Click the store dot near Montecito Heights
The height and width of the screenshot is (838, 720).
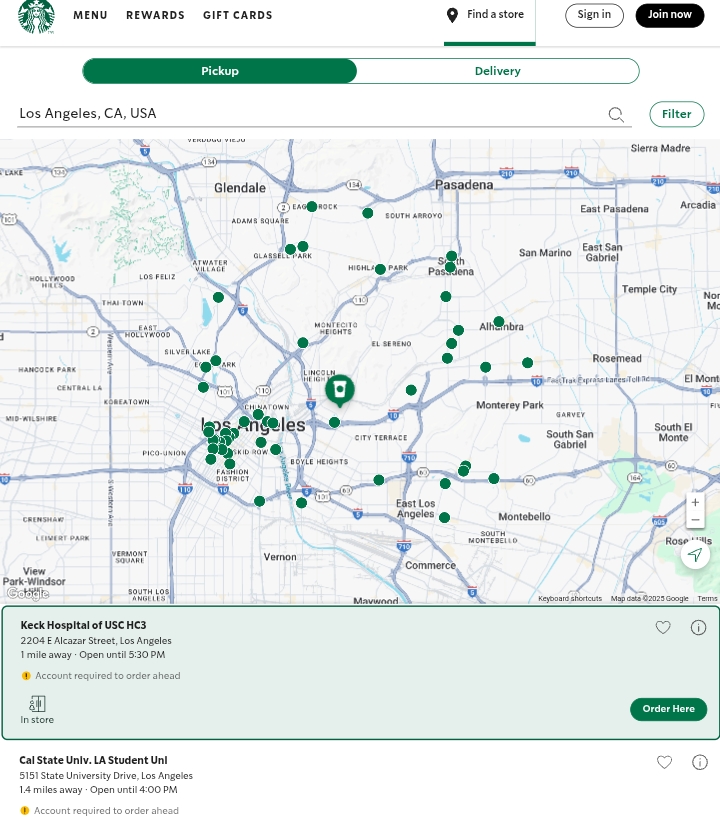point(303,343)
